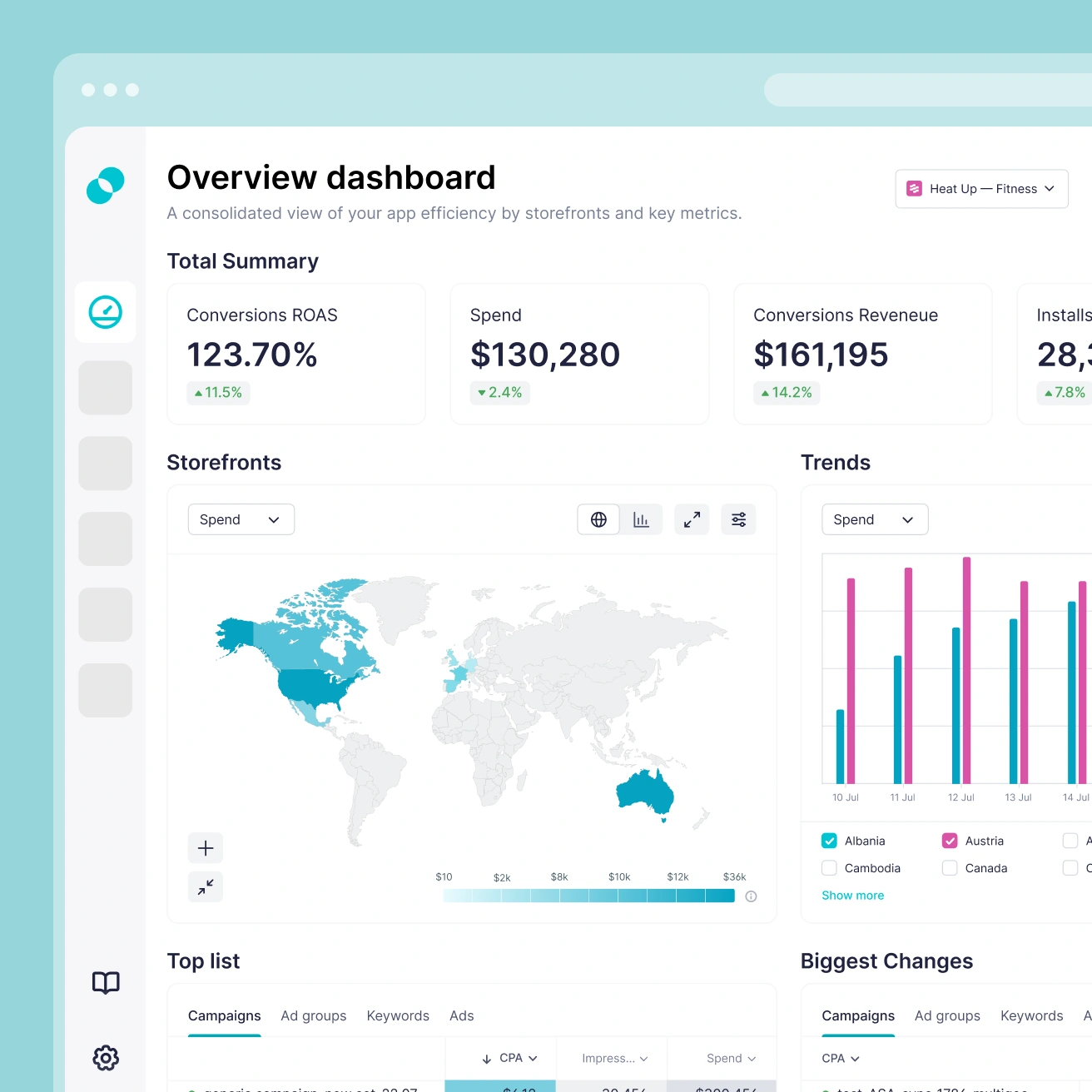Open Trends Spend metric dropdown
Image resolution: width=1092 pixels, height=1092 pixels.
click(x=875, y=519)
